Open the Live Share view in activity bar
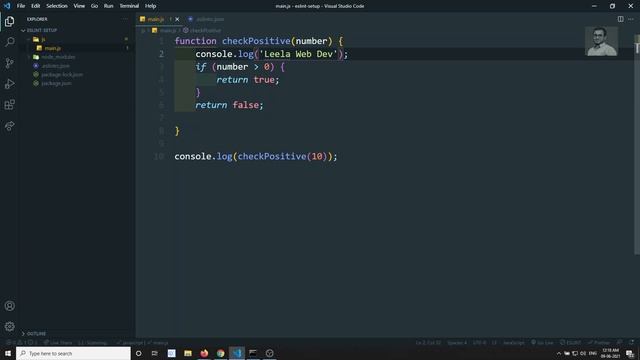The image size is (640, 360). click(x=9, y=126)
